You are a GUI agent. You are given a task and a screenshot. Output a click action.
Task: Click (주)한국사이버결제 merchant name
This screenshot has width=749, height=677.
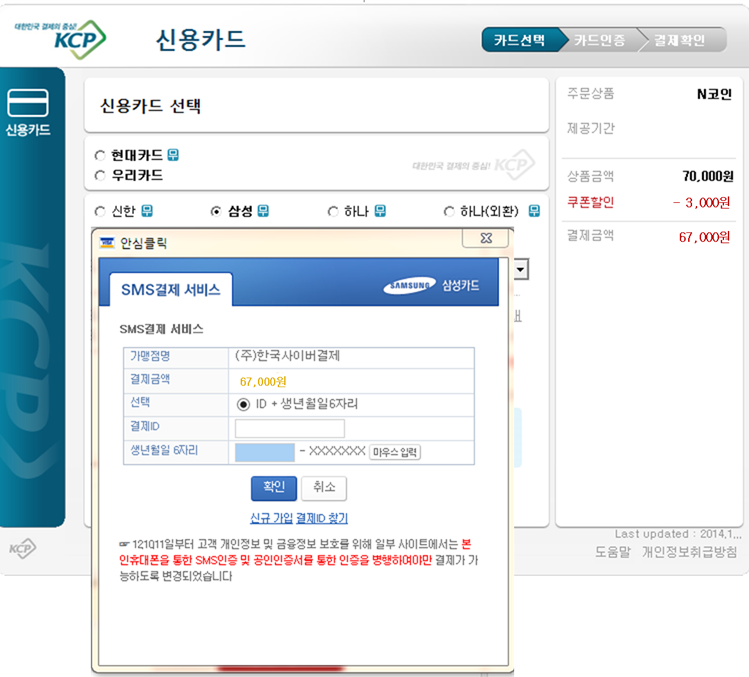point(287,356)
